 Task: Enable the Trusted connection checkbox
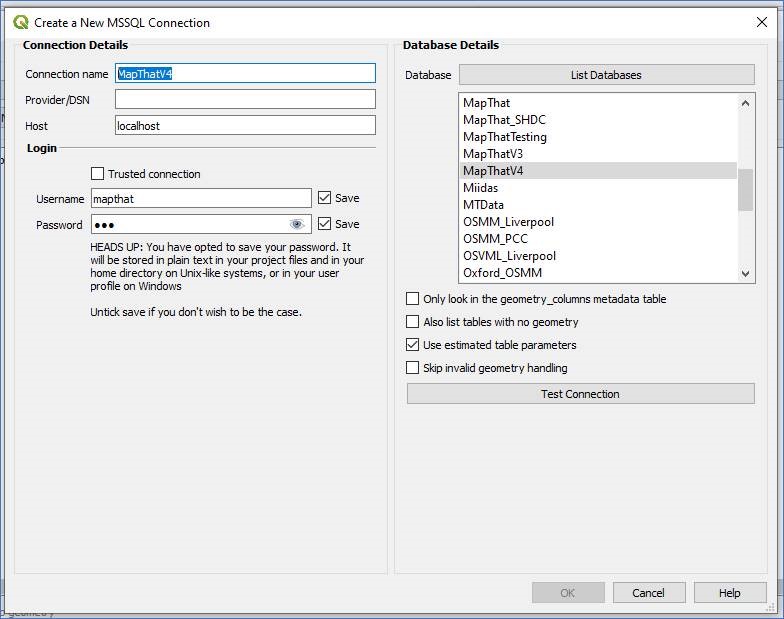tap(98, 174)
